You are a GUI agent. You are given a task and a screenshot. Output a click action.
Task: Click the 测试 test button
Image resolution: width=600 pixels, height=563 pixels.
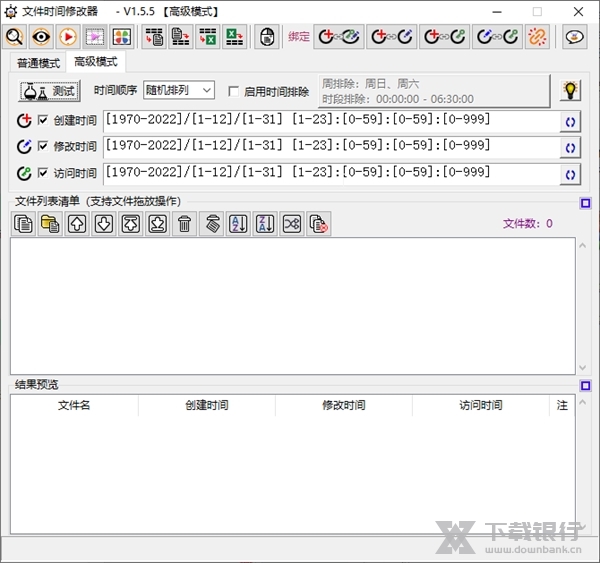point(49,91)
